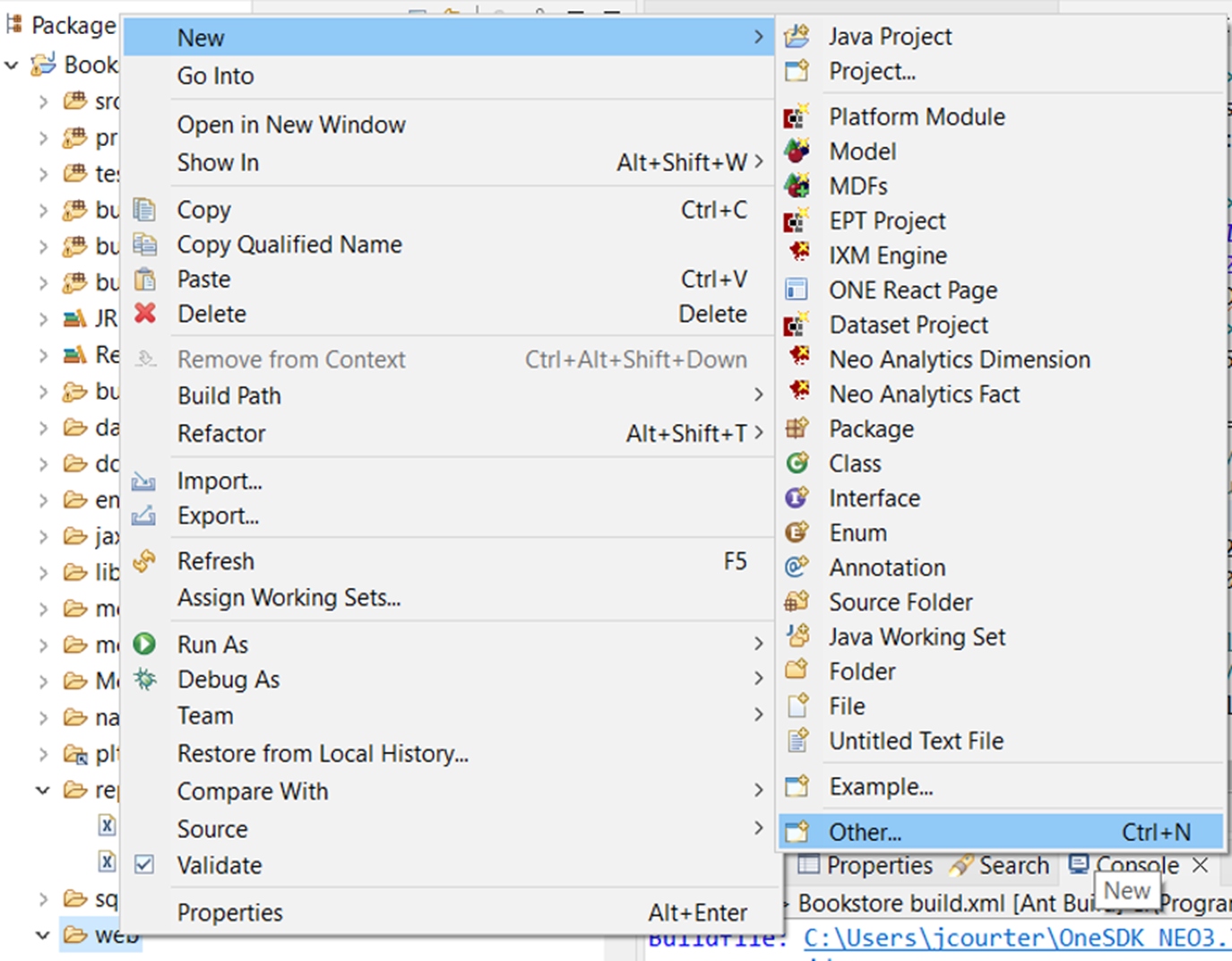Click the green Class icon
The image size is (1232, 961).
(797, 463)
